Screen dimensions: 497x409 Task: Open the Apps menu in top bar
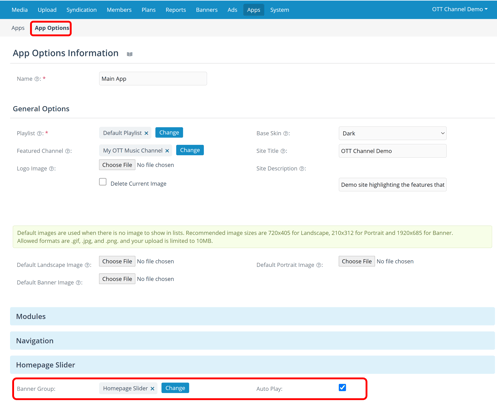pyautogui.click(x=254, y=10)
